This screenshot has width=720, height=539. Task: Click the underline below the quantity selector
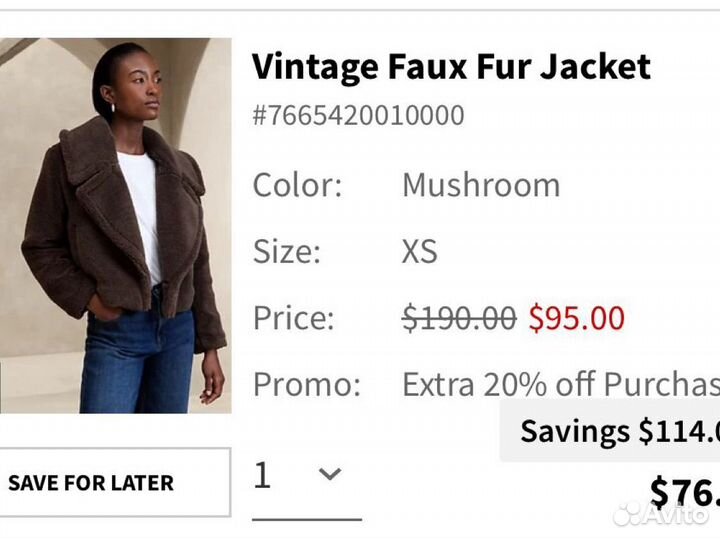point(307,519)
